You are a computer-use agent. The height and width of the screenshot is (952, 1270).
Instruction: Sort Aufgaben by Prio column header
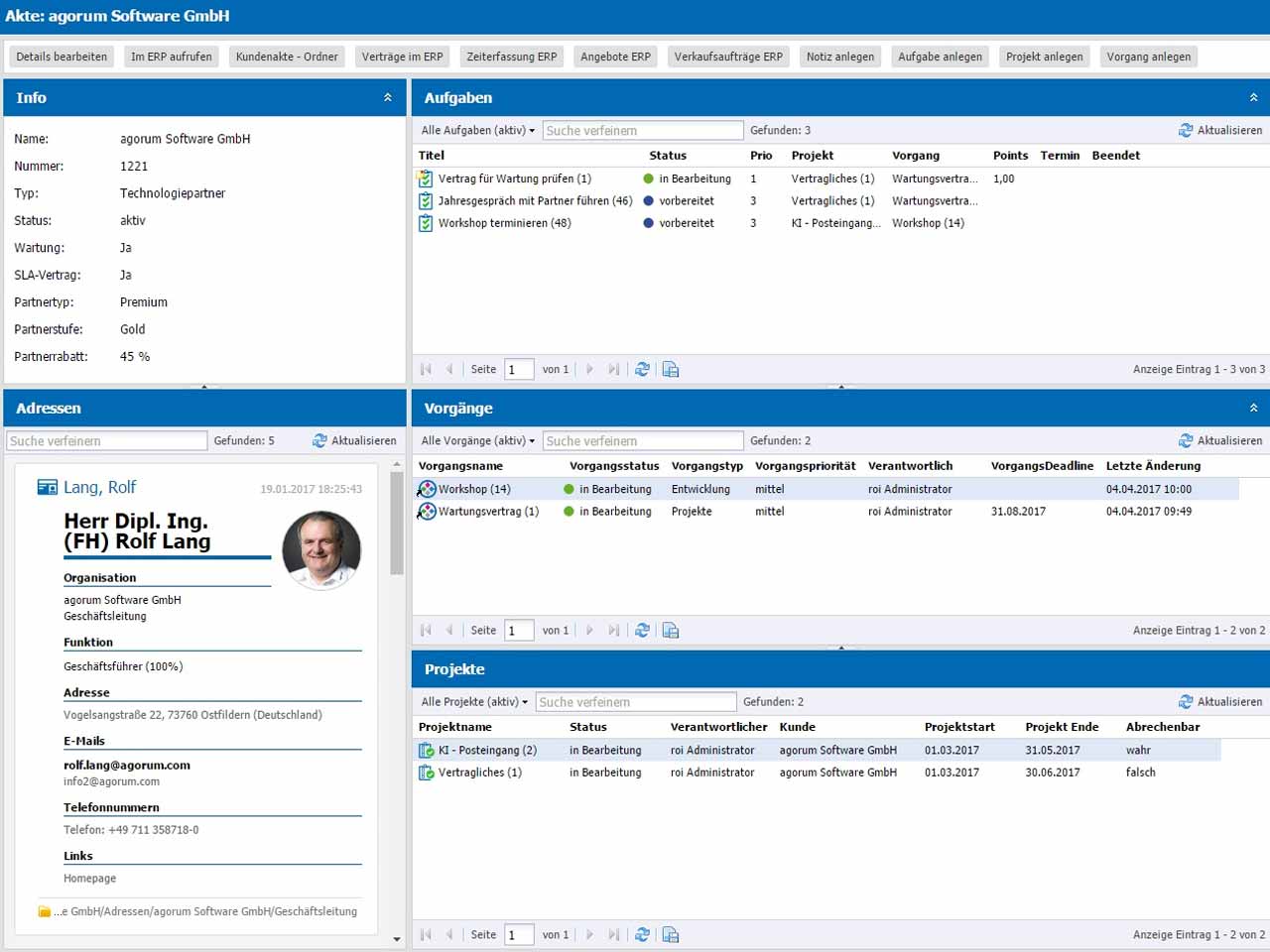point(761,155)
